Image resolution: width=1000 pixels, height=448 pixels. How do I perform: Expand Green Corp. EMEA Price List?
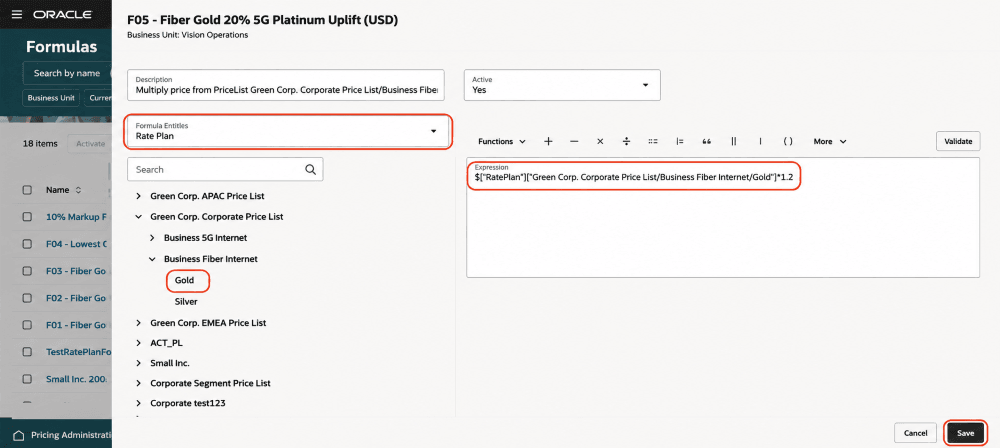[138, 323]
